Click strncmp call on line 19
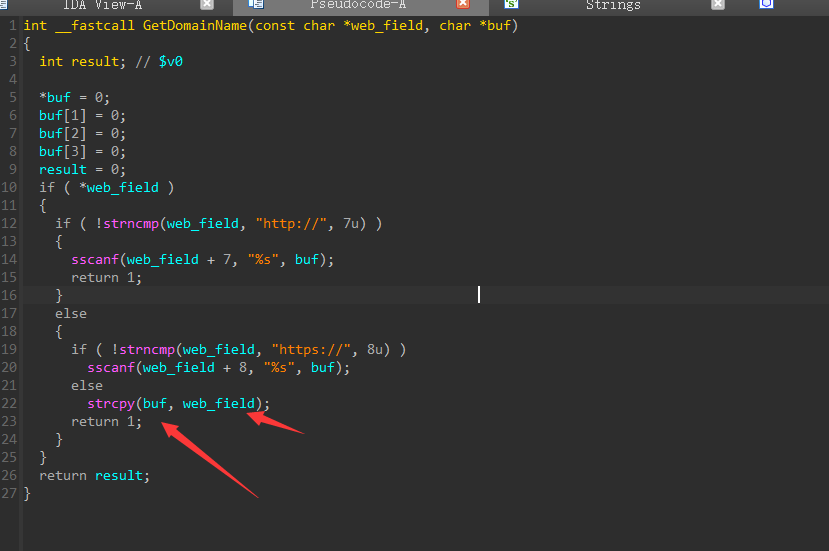829x551 pixels. 147,350
